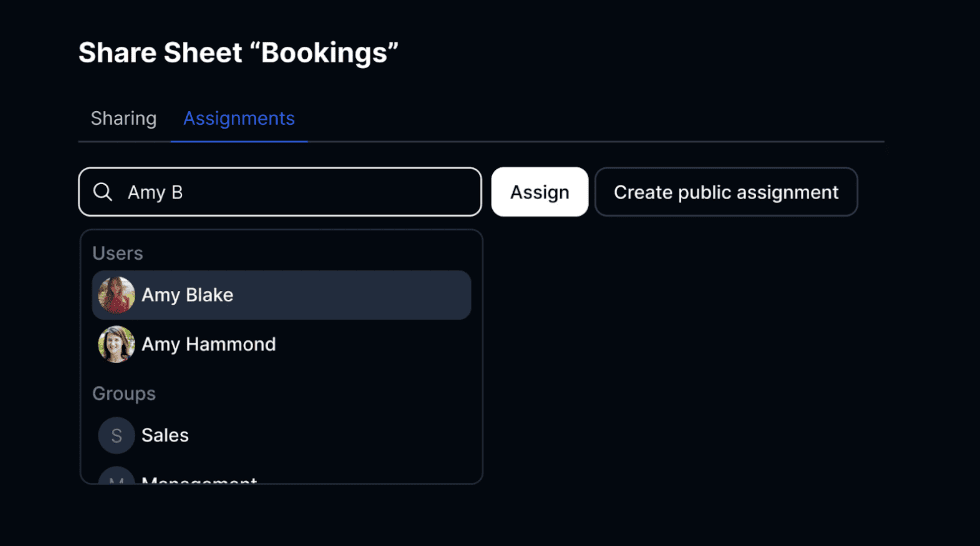Click the Users section header
The width and height of the screenshot is (980, 546).
pos(117,253)
